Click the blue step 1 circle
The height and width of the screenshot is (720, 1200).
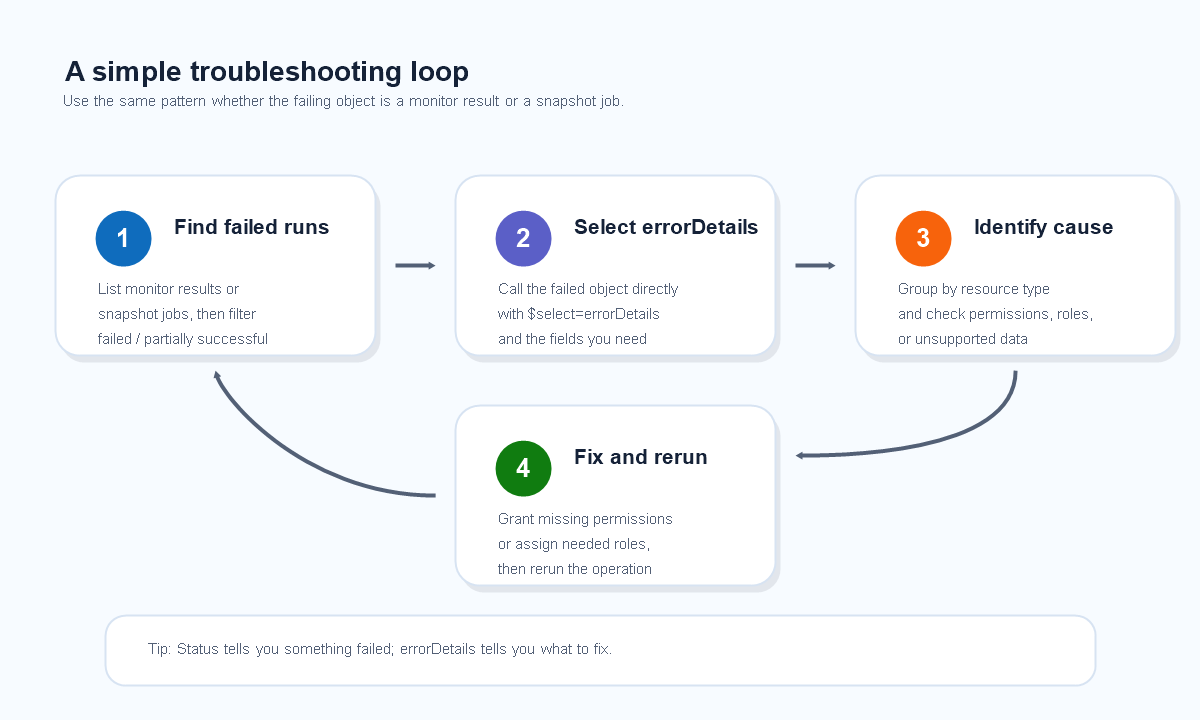tap(123, 238)
